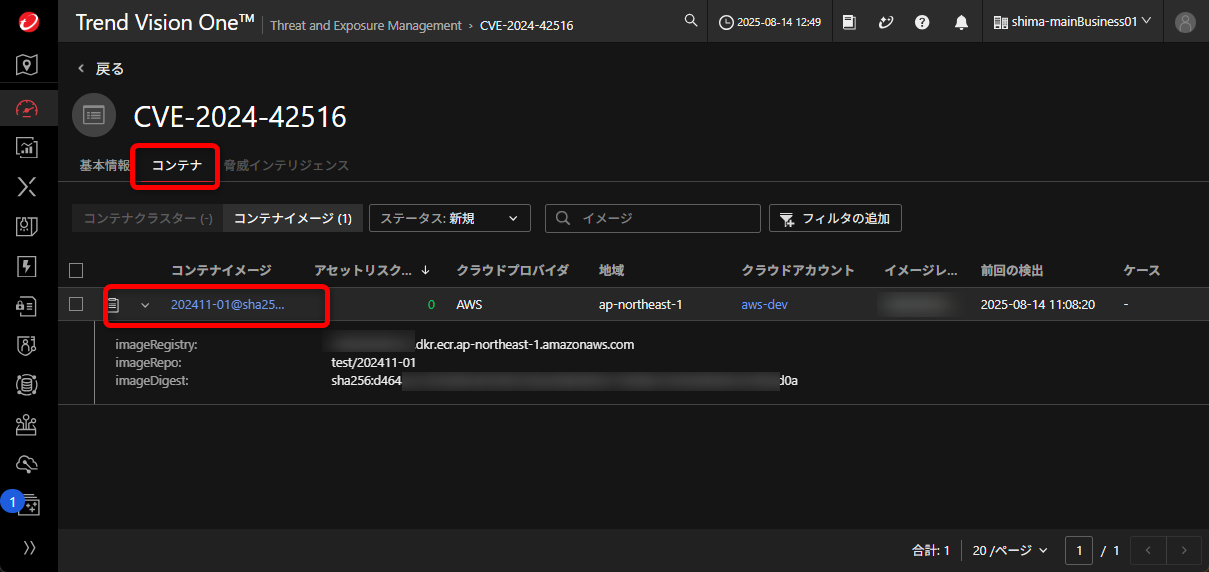Open the circular data security sidebar icon

(x=28, y=385)
